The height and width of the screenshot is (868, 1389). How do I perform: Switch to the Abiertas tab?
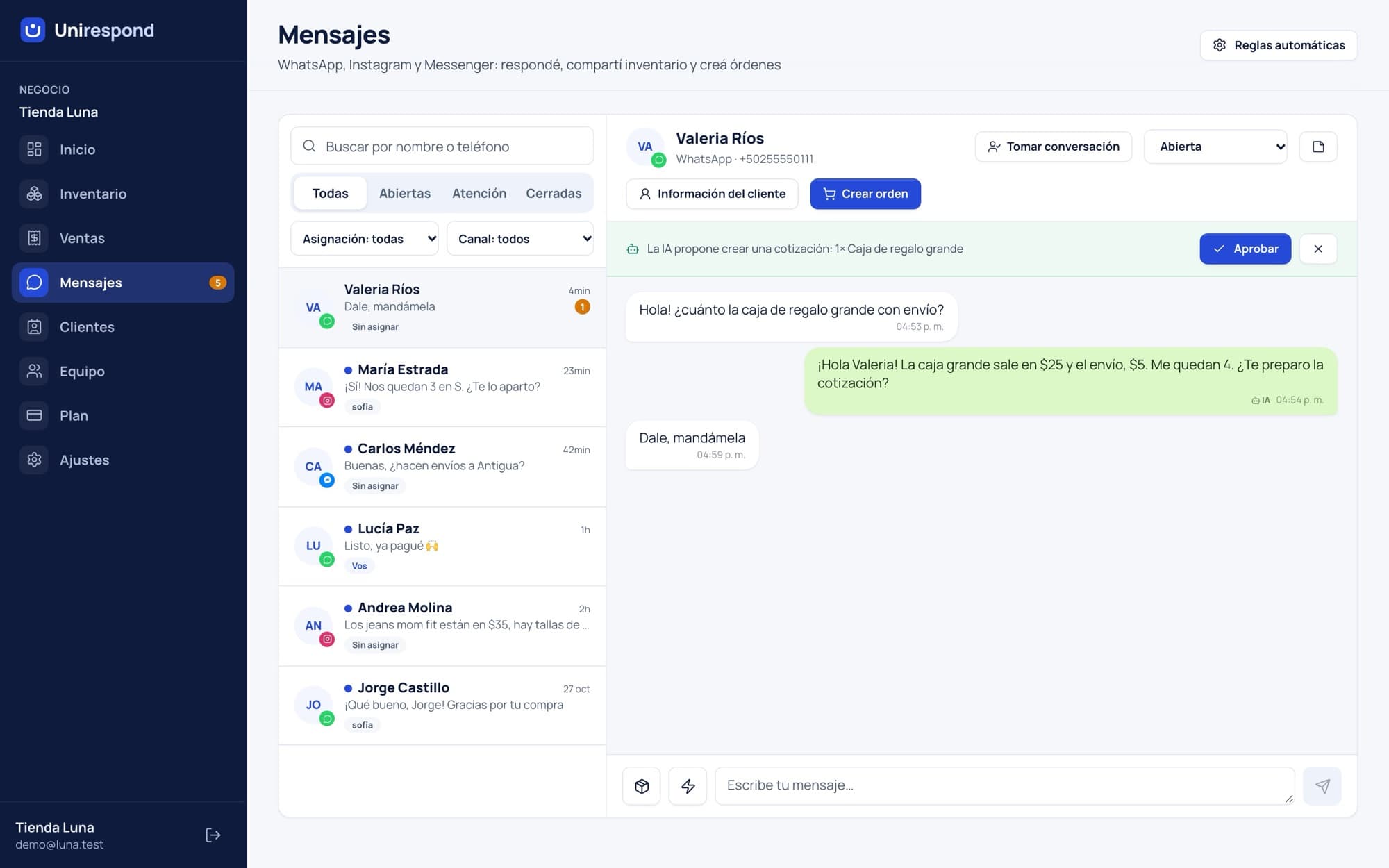pos(405,193)
